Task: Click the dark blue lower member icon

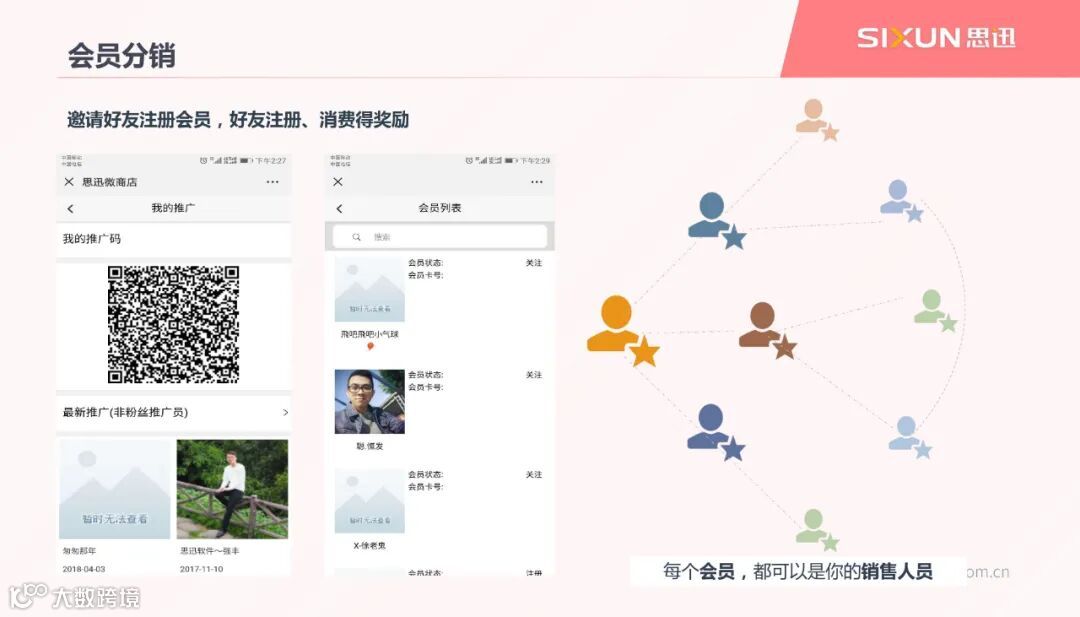Action: [716, 432]
